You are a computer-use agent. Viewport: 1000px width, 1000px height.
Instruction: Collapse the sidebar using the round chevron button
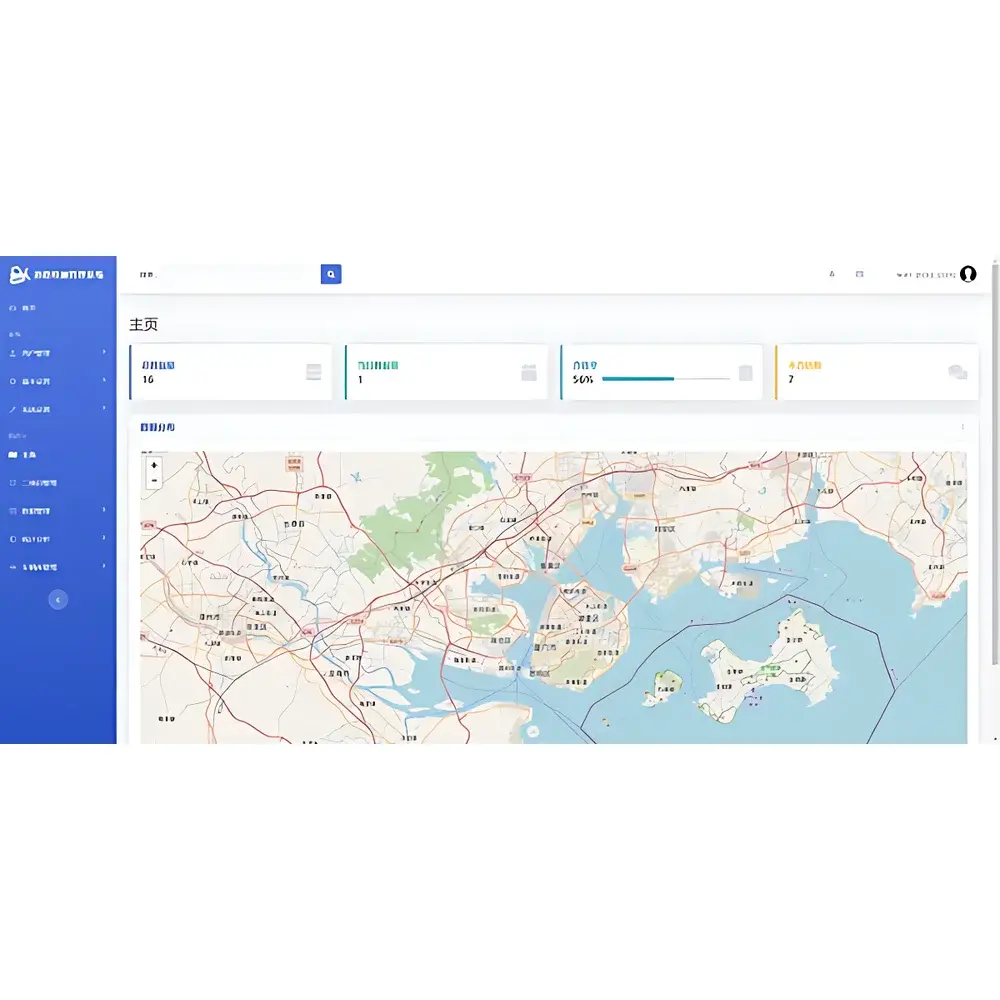(x=58, y=599)
